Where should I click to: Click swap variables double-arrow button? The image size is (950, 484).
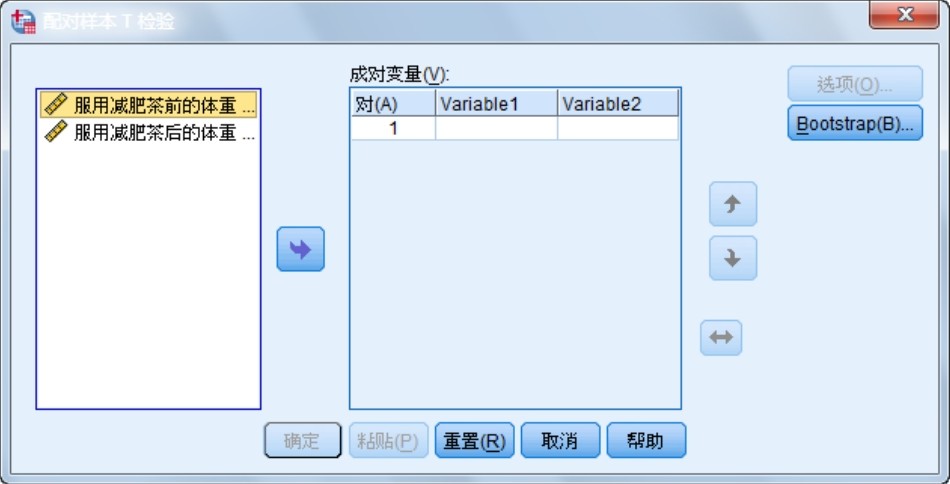tap(721, 337)
